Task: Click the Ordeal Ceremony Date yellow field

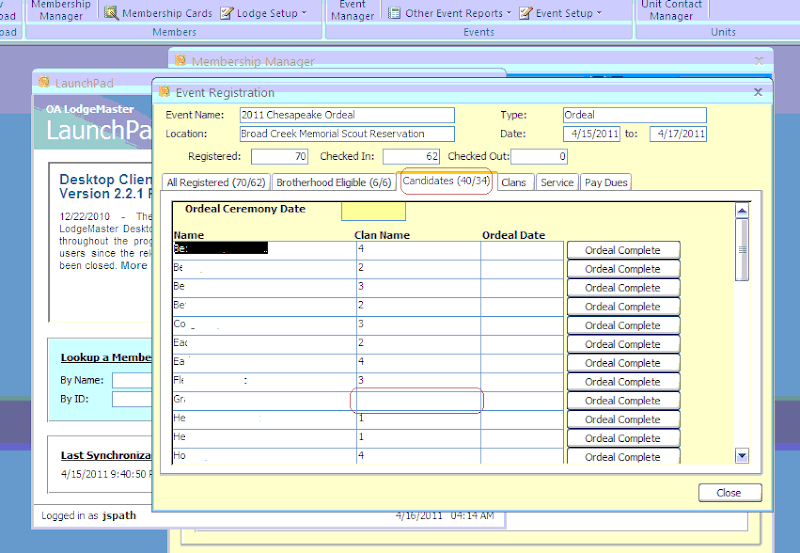Action: 373,211
